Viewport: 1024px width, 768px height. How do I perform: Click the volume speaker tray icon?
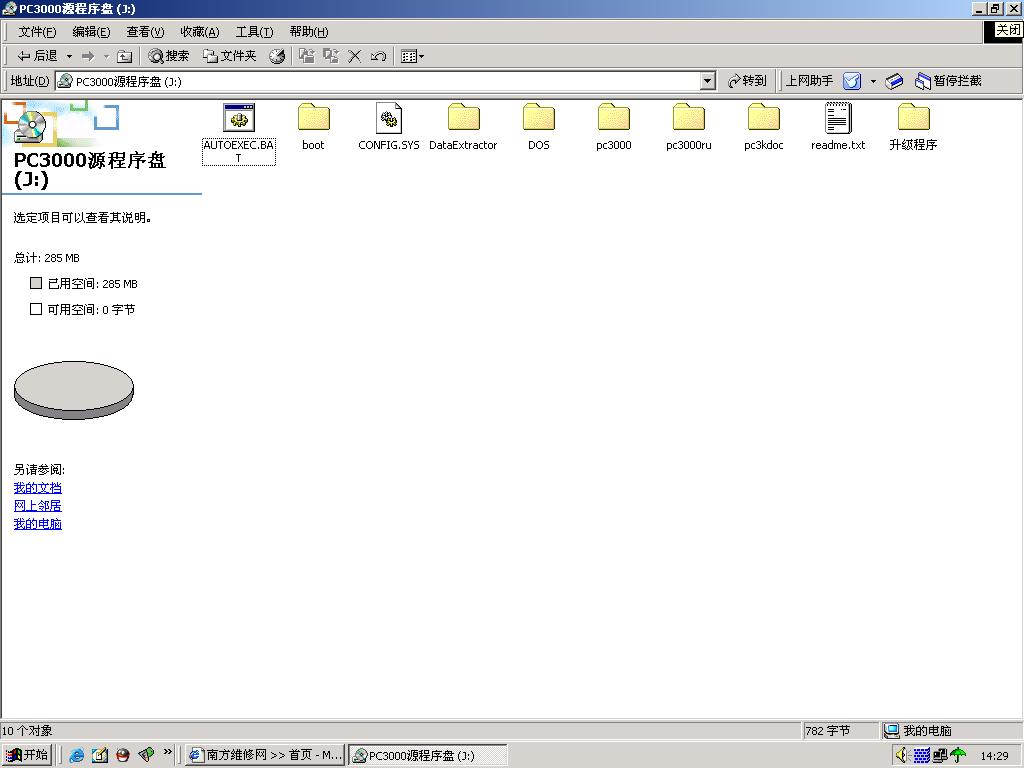(x=903, y=756)
